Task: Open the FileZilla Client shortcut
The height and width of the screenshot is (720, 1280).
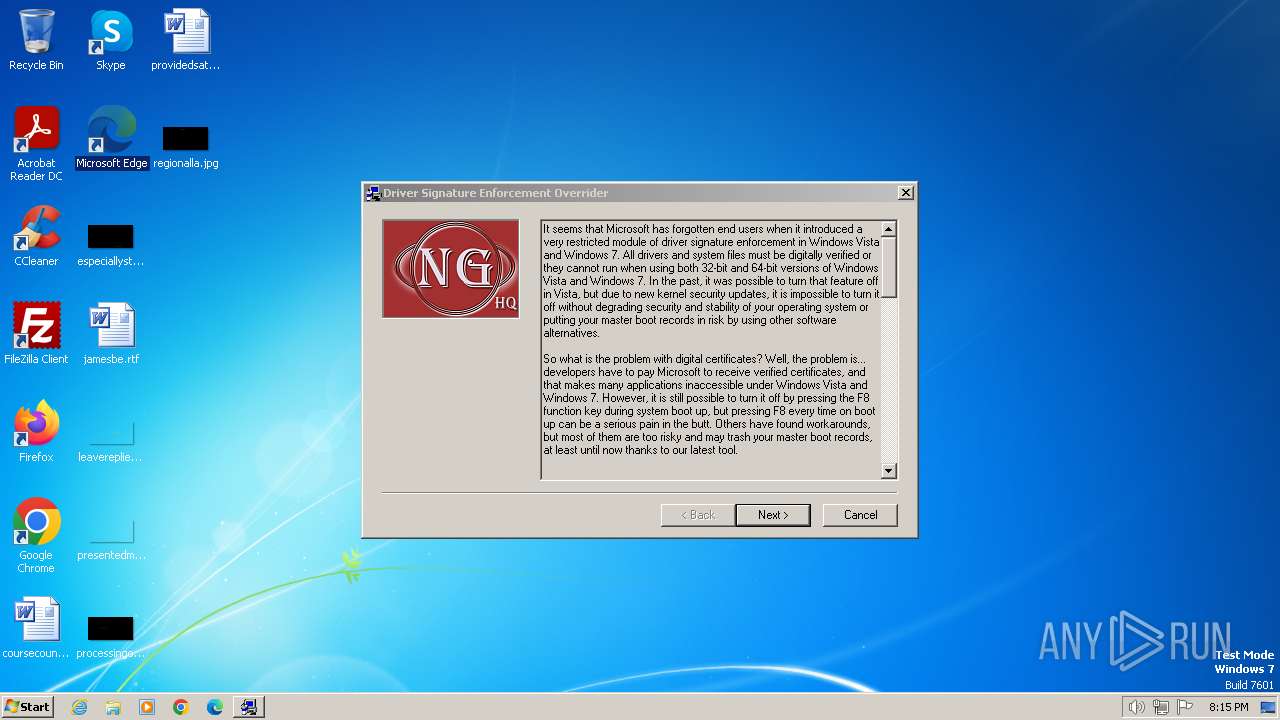Action: click(x=36, y=334)
